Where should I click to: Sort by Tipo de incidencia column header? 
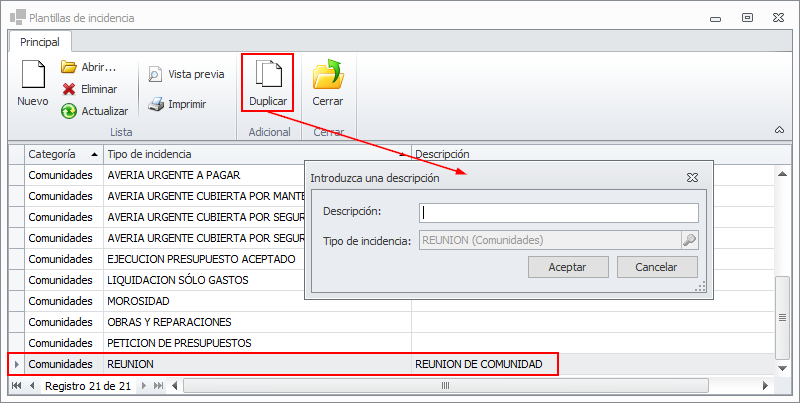257,154
